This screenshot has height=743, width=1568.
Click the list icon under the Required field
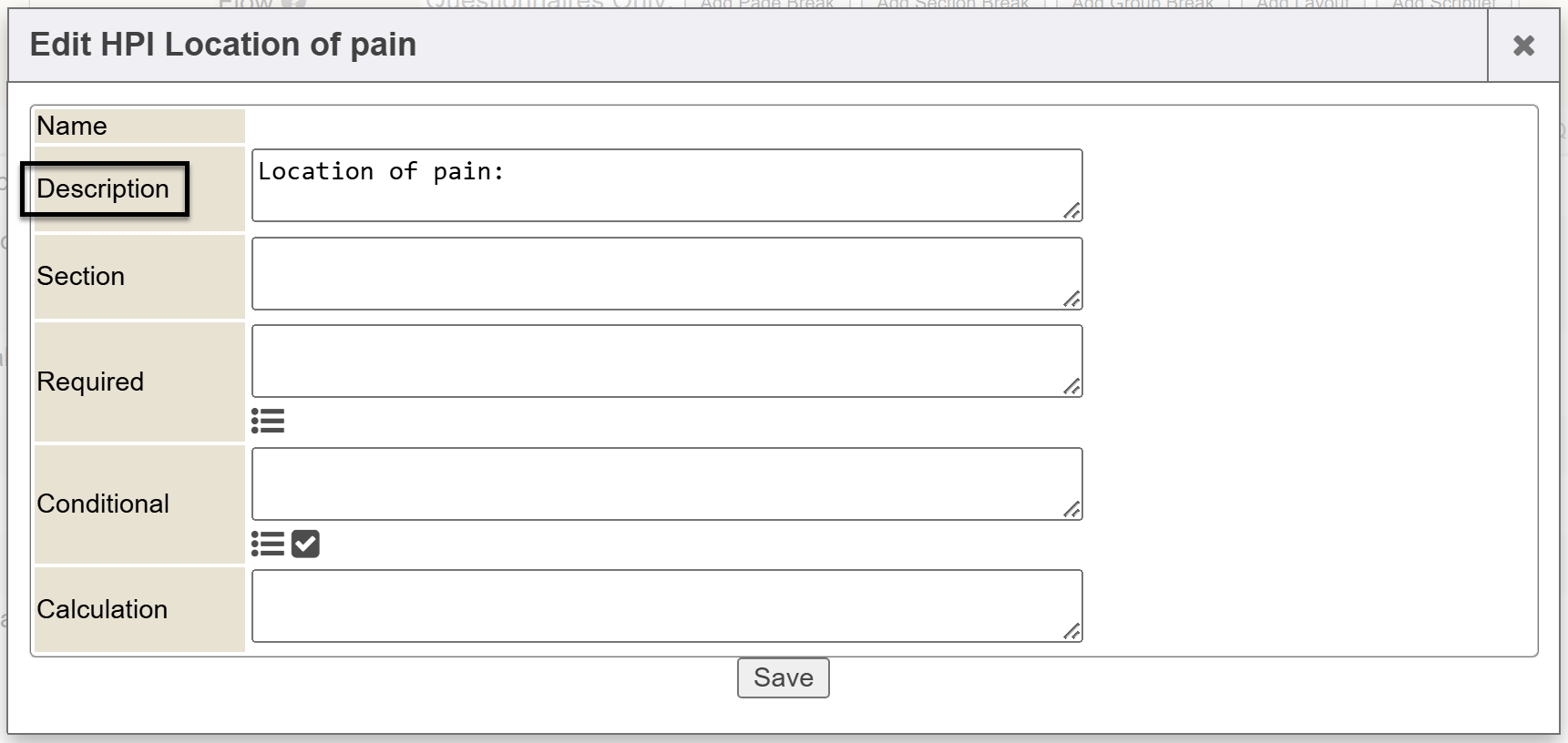tap(268, 421)
